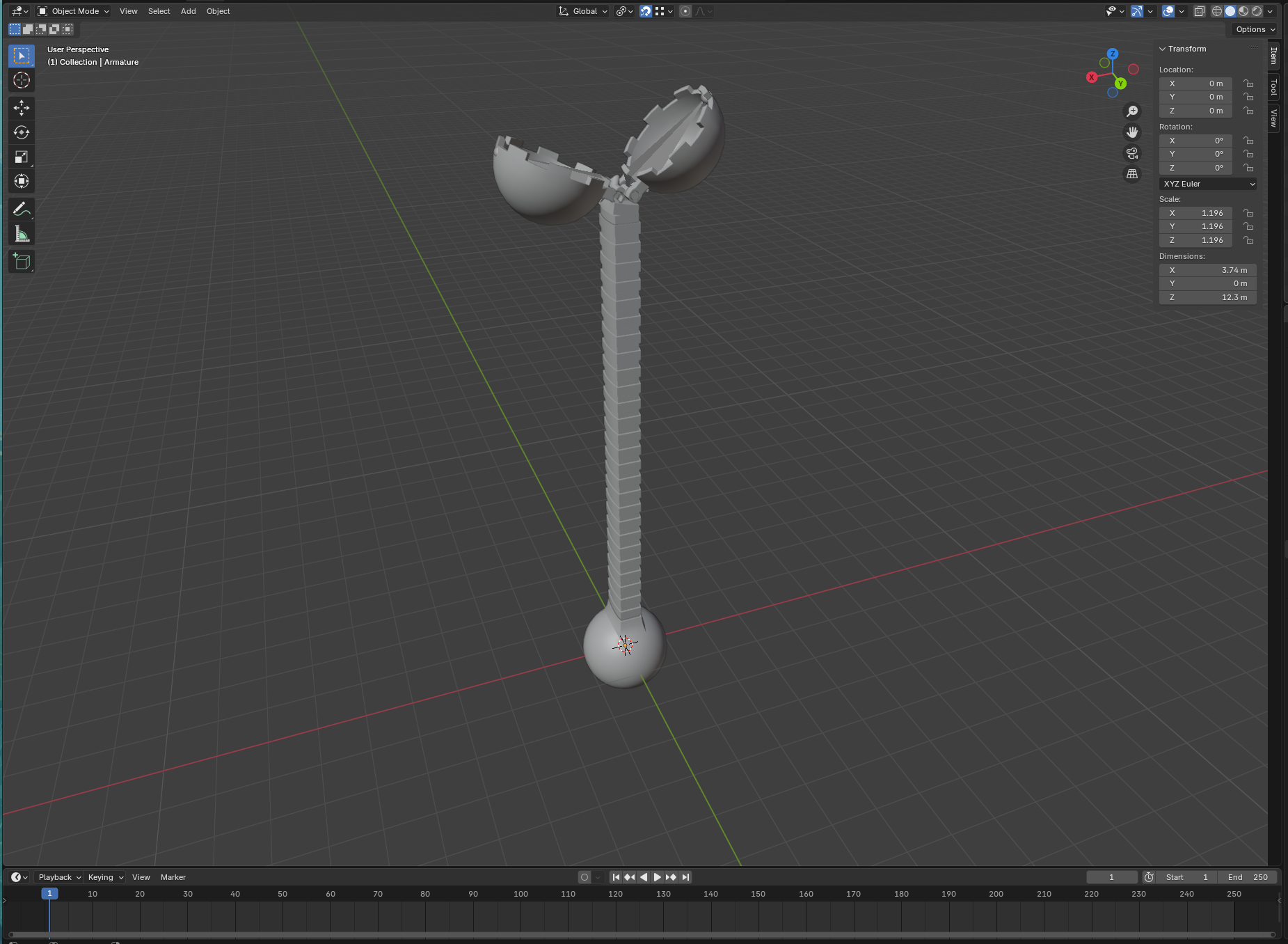Viewport: 1288px width, 944px height.
Task: Toggle the camera view button
Action: coord(1132,153)
